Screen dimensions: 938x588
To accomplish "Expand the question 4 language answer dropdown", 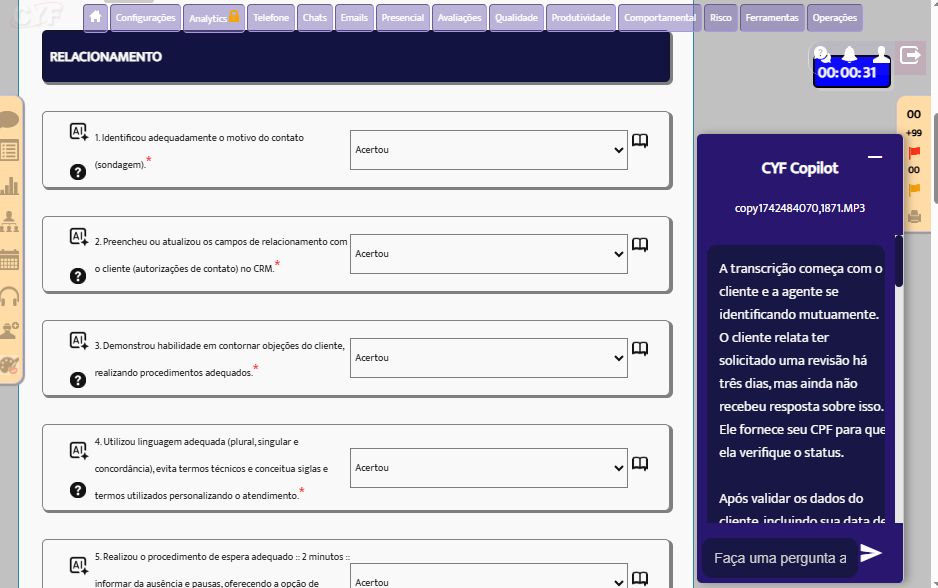I will pyautogui.click(x=488, y=467).
